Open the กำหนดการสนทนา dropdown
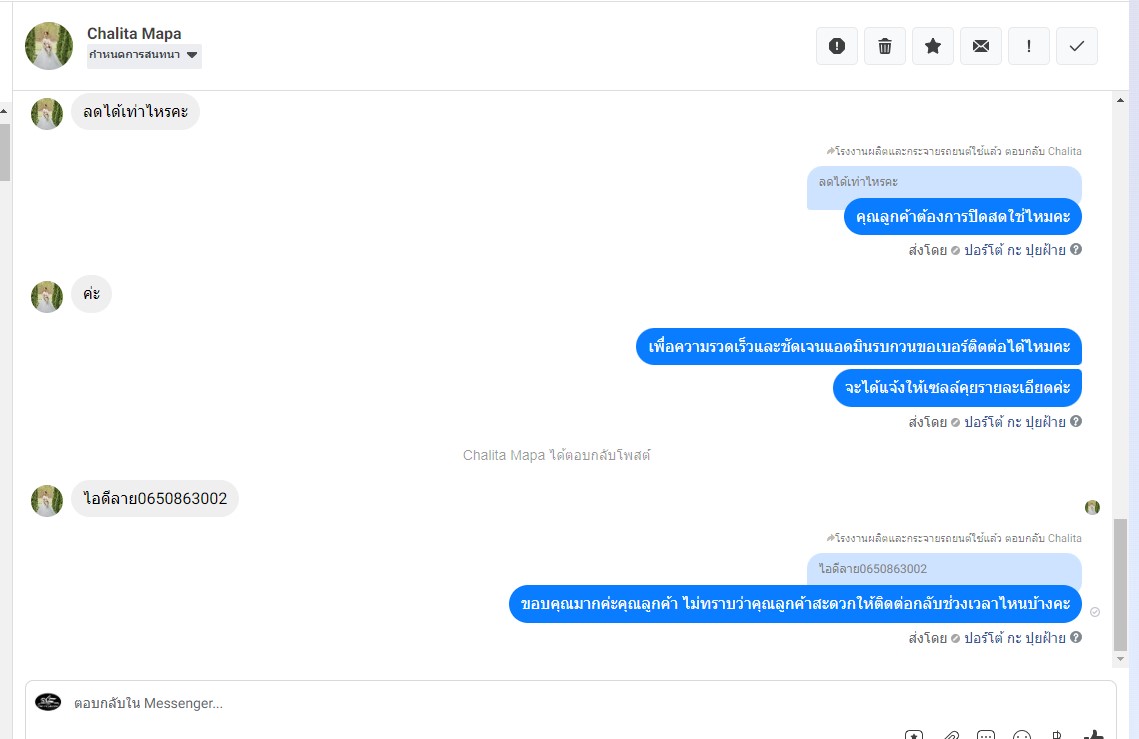This screenshot has height=739, width=1139. [x=144, y=55]
